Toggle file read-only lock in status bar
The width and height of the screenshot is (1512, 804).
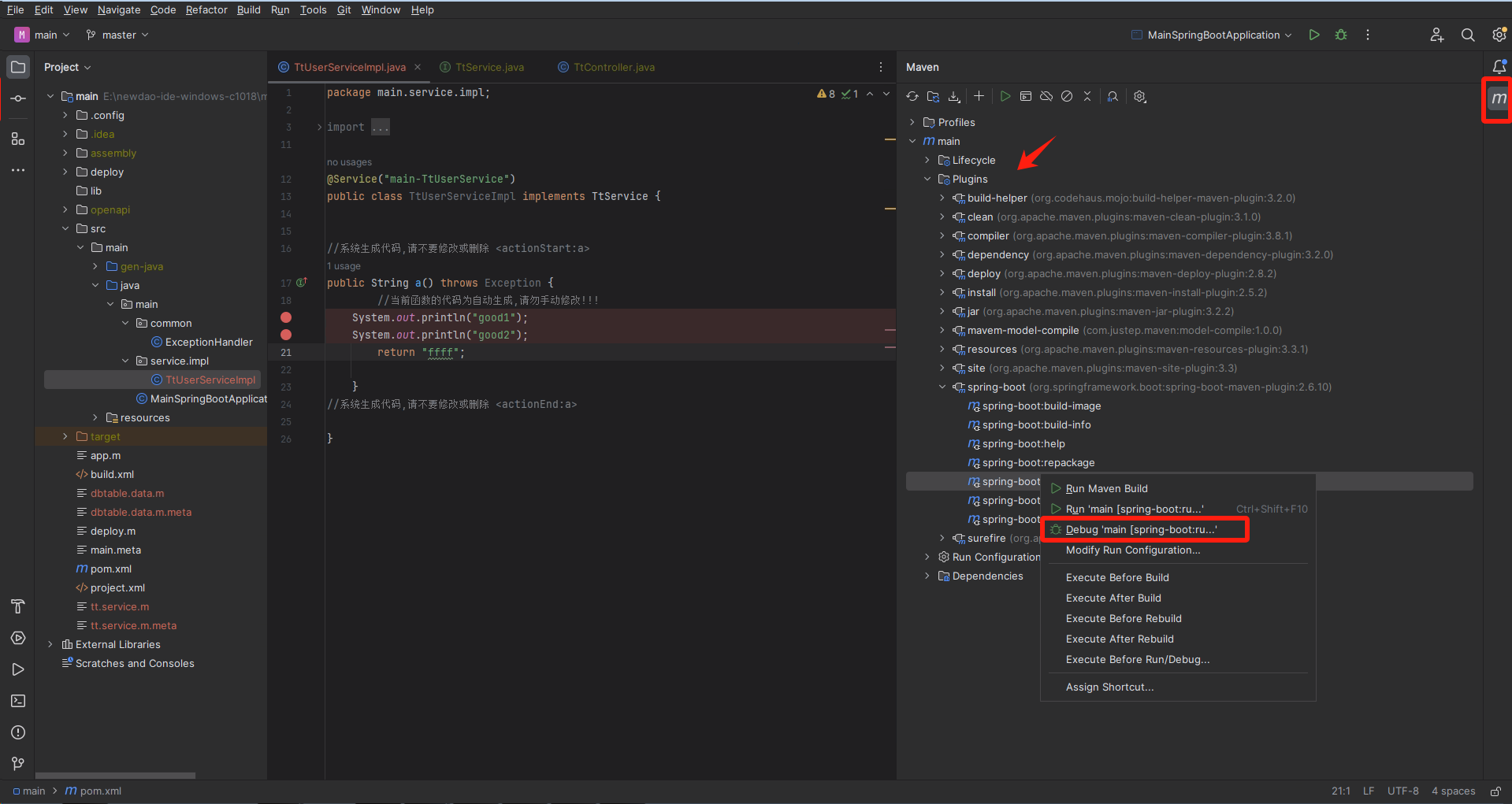(x=1495, y=791)
